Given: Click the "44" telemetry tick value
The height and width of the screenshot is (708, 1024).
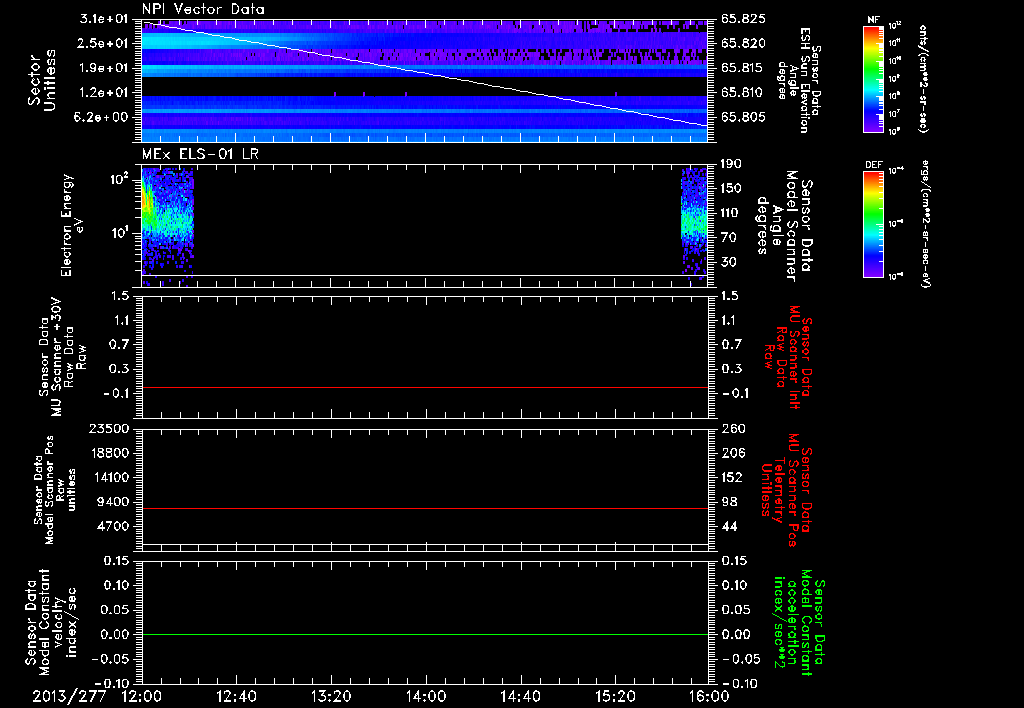Looking at the screenshot, I should click(x=729, y=526).
